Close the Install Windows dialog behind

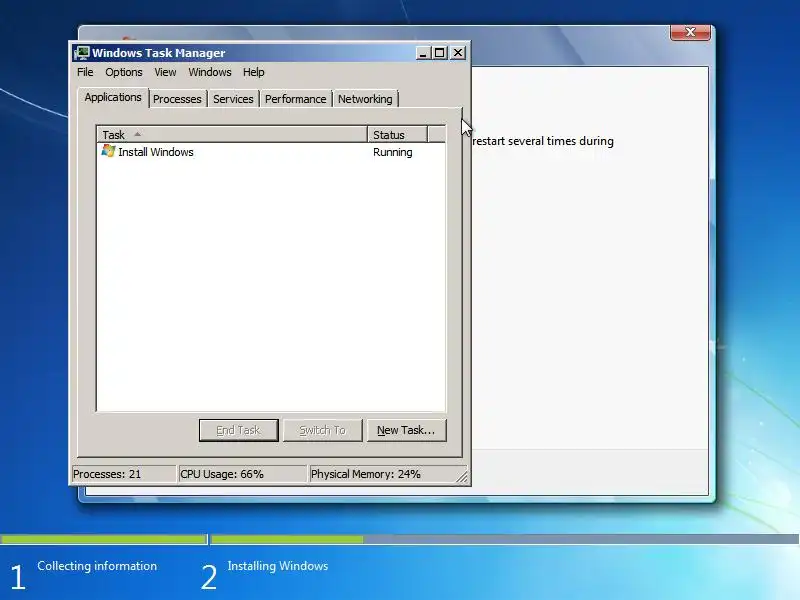(x=690, y=32)
